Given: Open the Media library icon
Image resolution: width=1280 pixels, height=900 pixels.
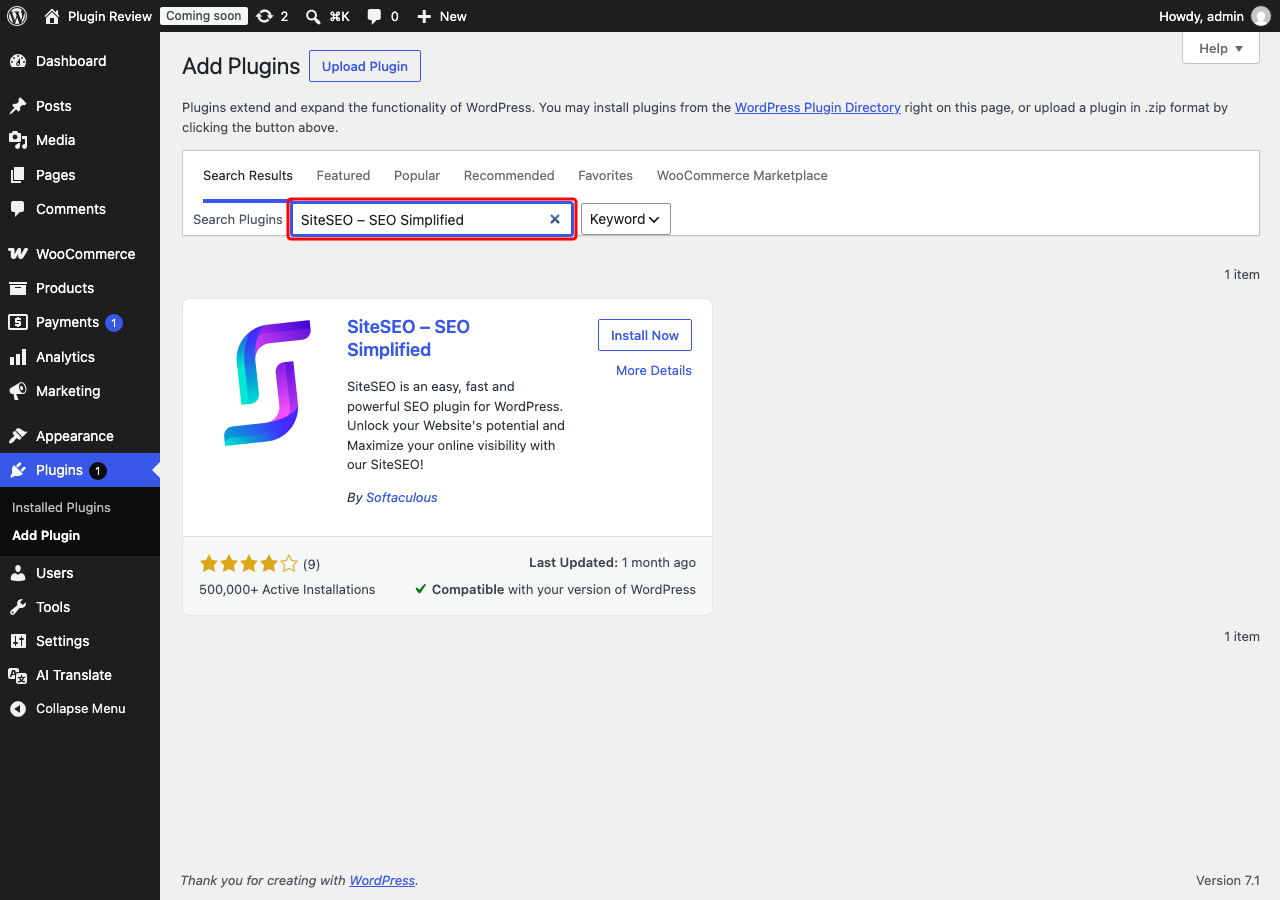Looking at the screenshot, I should click(18, 140).
